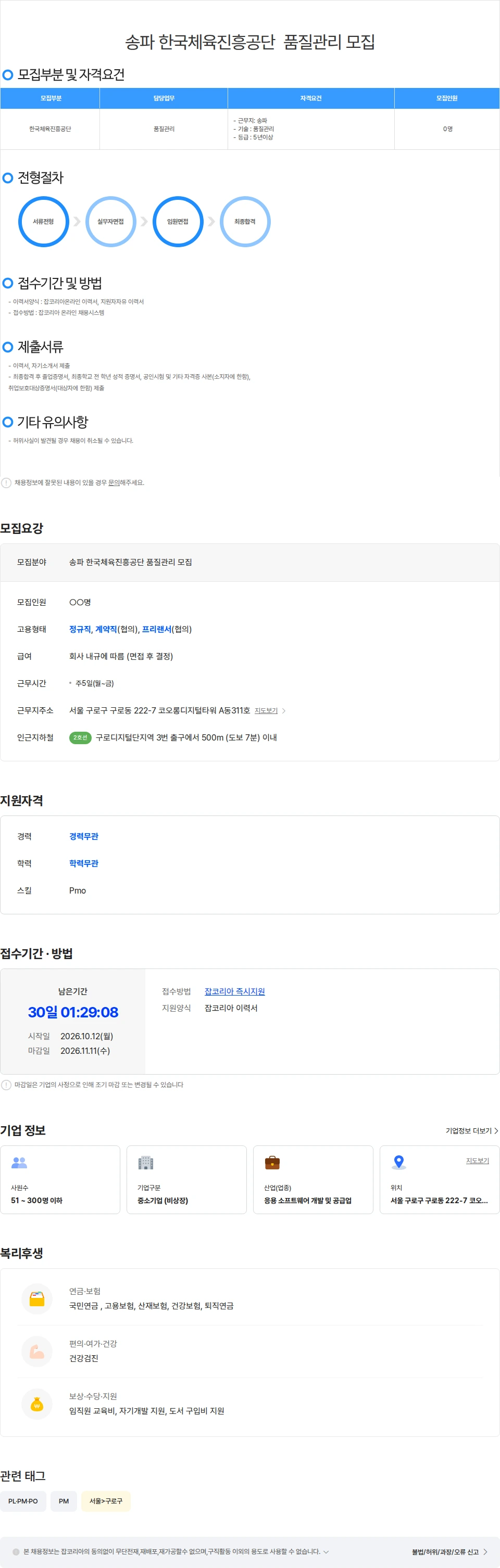The height and width of the screenshot is (1568, 500).
Task: Click the 마감일 date 2026.11.11(수)
Action: click(85, 1051)
